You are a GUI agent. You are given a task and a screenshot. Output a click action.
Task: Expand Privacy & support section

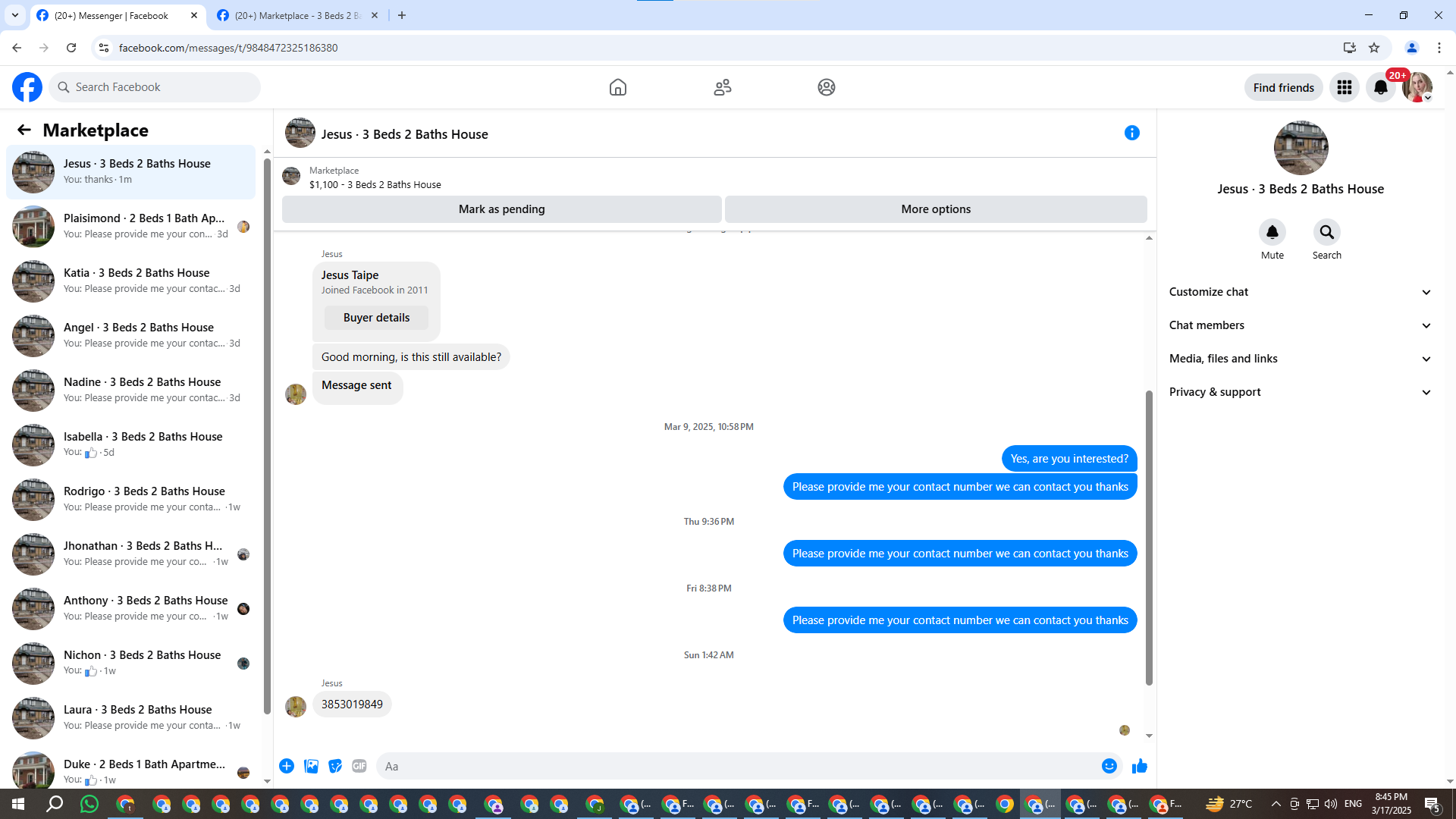tap(1301, 392)
